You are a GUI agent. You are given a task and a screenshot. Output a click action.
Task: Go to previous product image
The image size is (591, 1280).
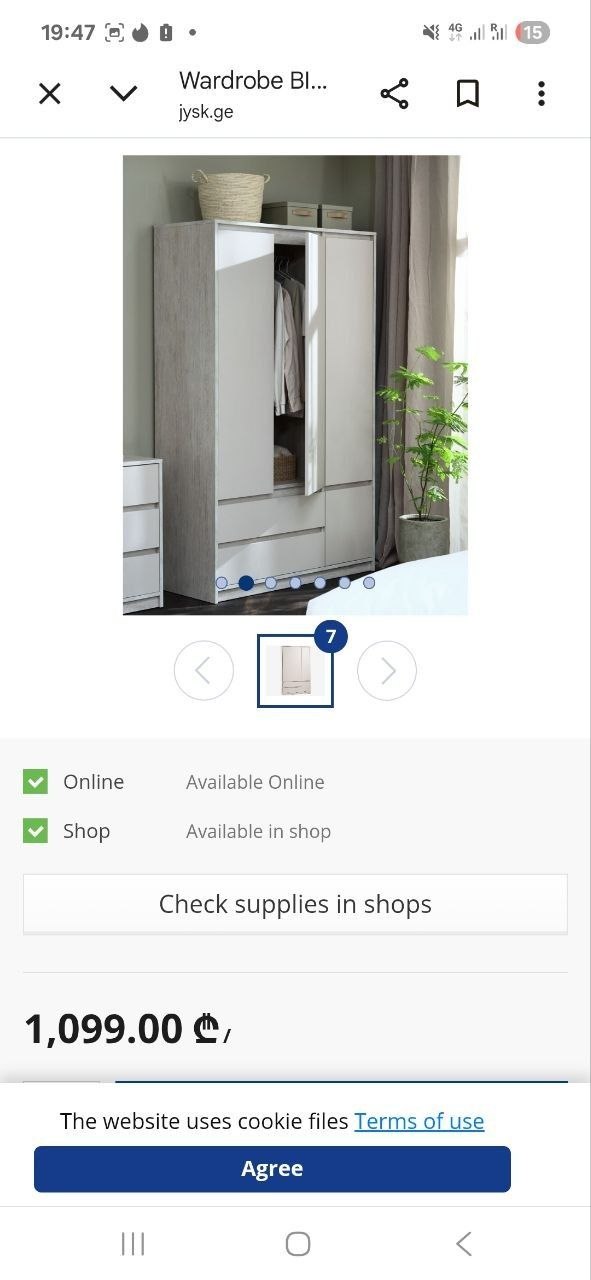(x=204, y=671)
